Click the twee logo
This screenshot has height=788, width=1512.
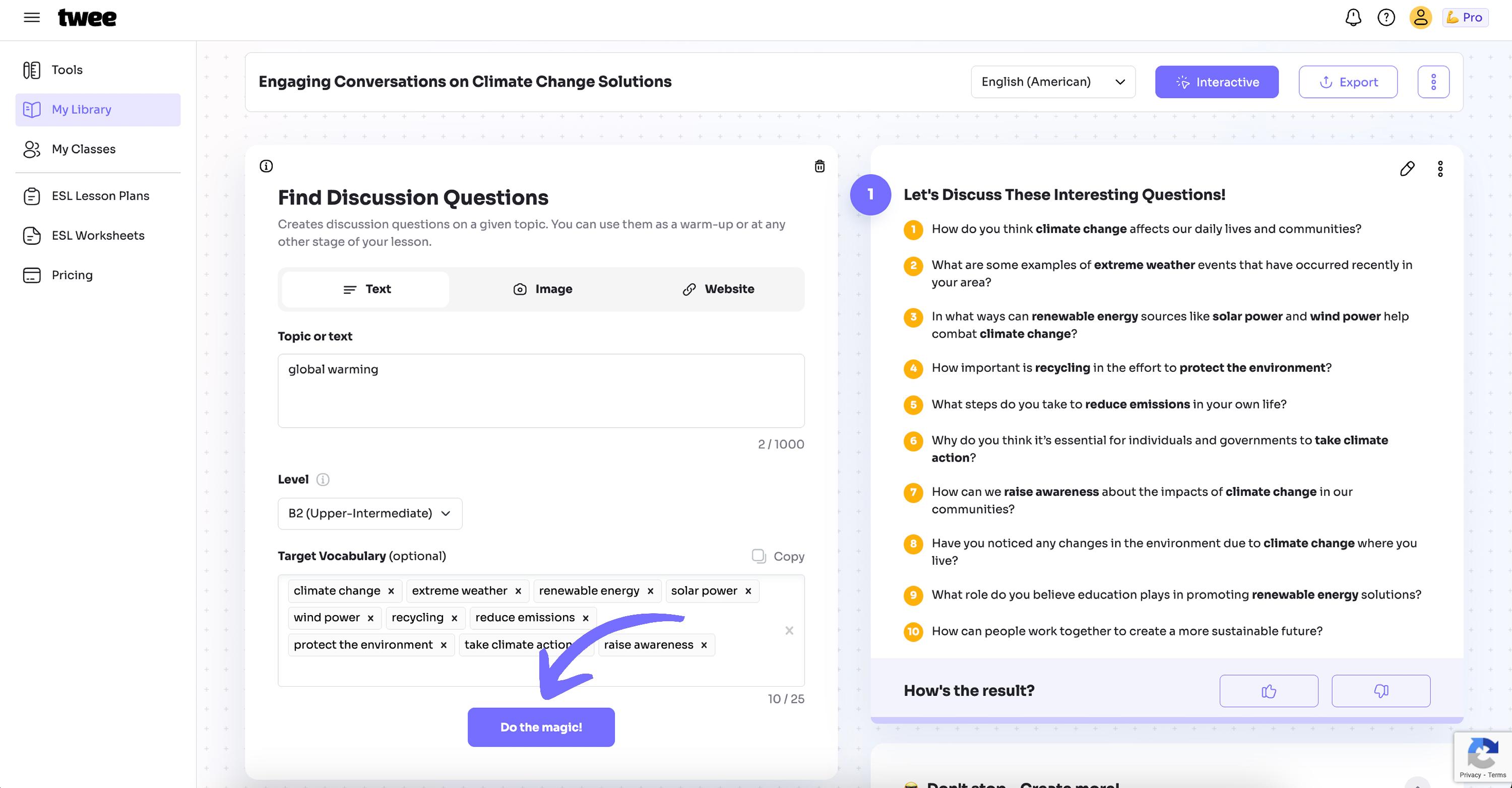pos(87,18)
